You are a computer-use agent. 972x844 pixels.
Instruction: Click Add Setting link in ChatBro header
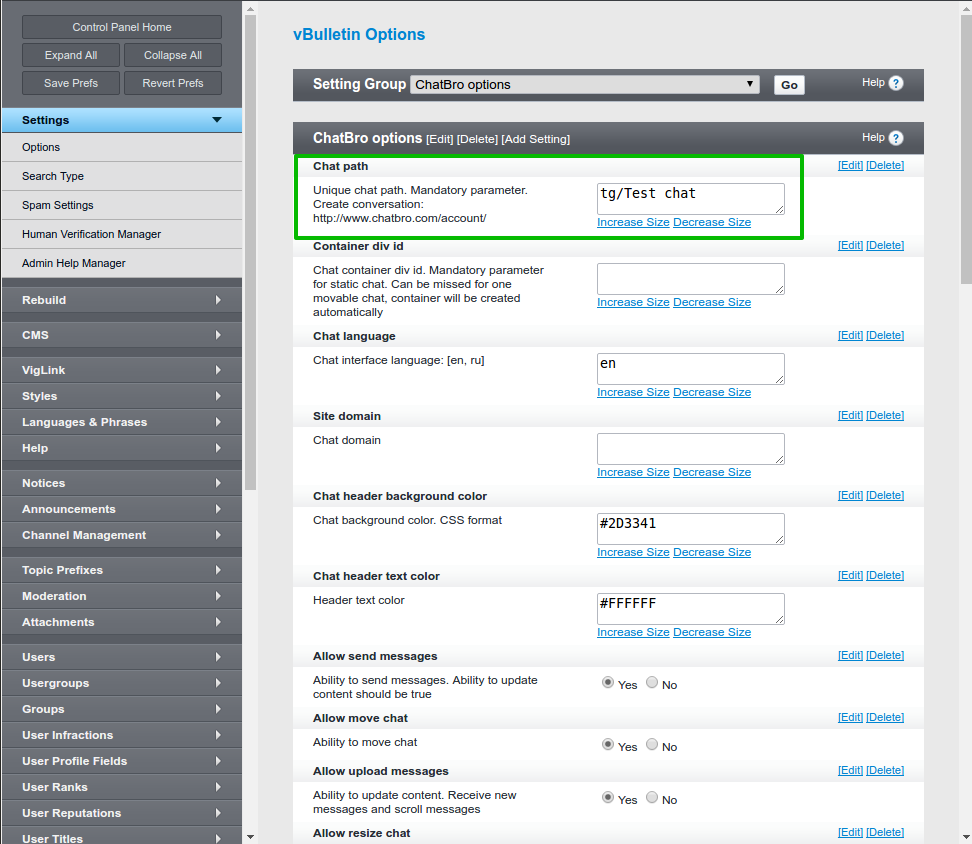536,139
